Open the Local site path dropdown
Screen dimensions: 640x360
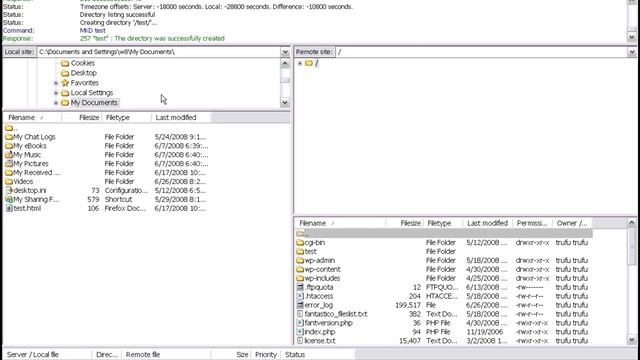(x=285, y=52)
